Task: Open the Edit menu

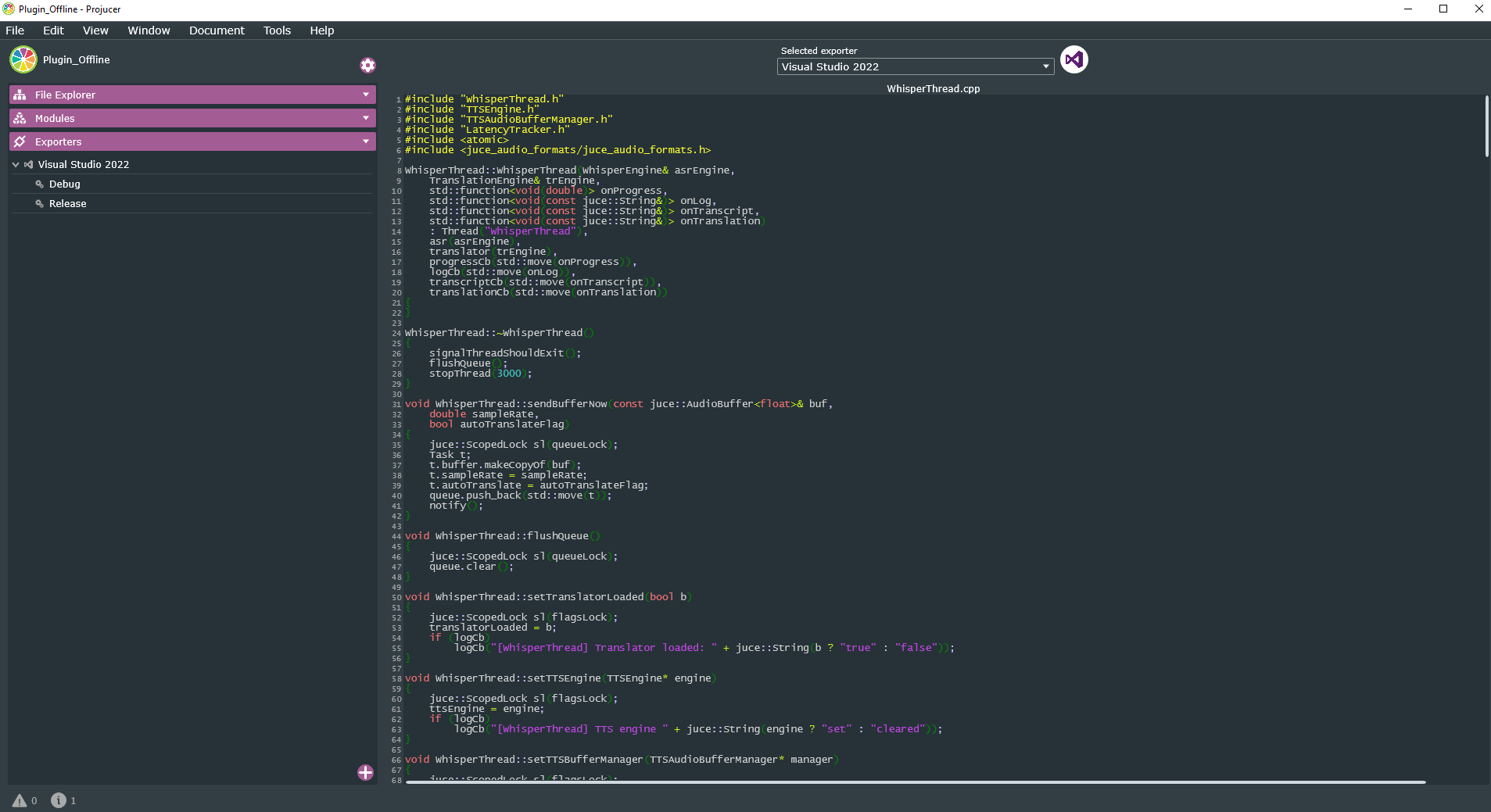Action: [x=53, y=30]
